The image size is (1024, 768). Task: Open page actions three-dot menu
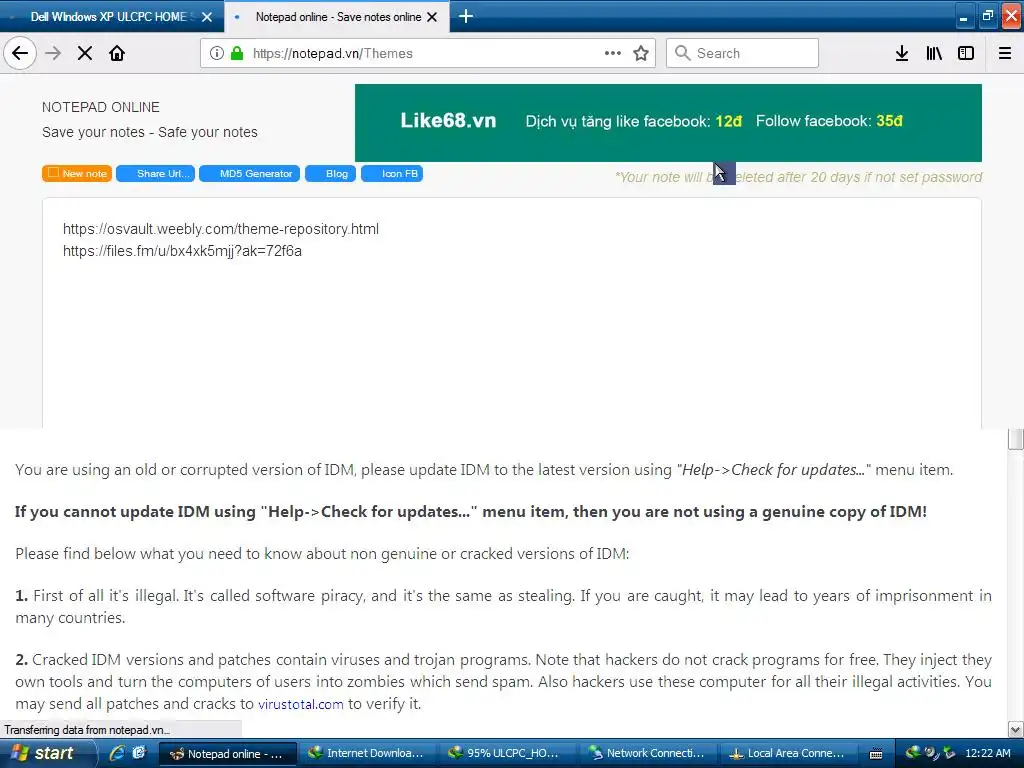coord(613,53)
